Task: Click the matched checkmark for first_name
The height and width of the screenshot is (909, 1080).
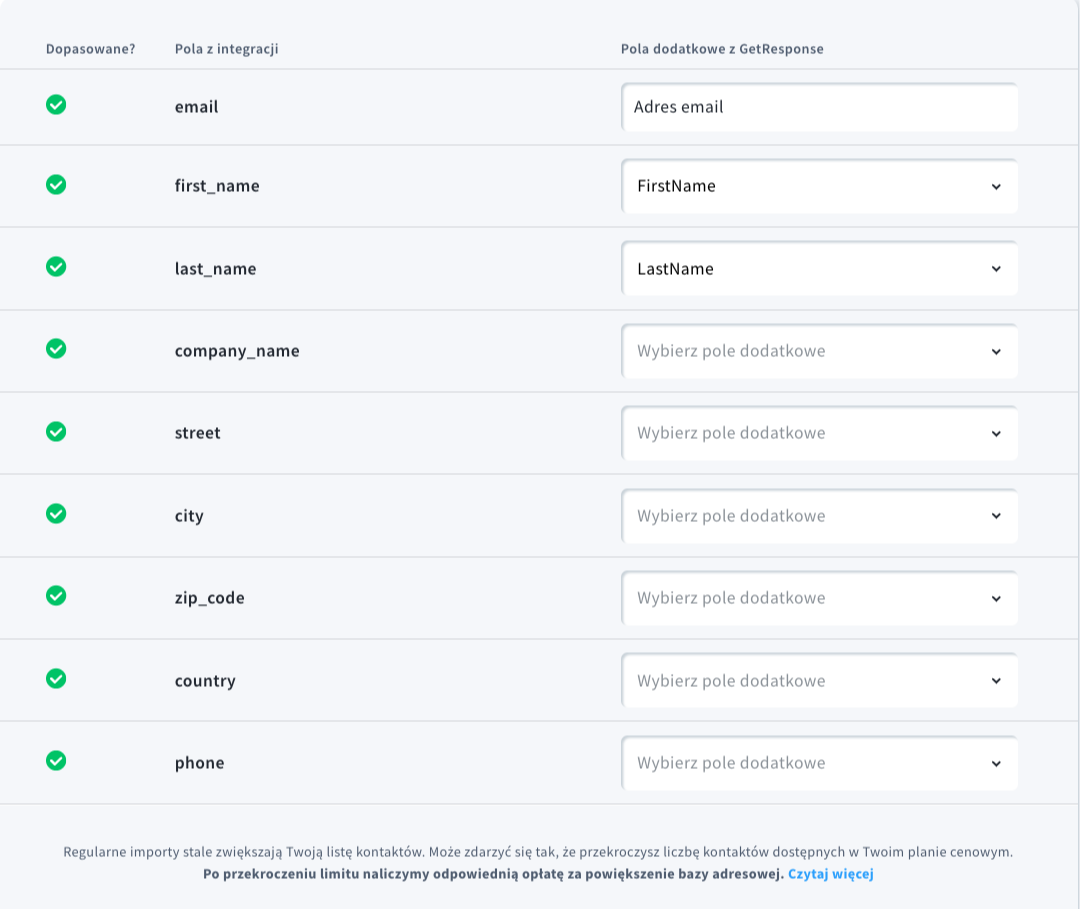Action: point(56,185)
